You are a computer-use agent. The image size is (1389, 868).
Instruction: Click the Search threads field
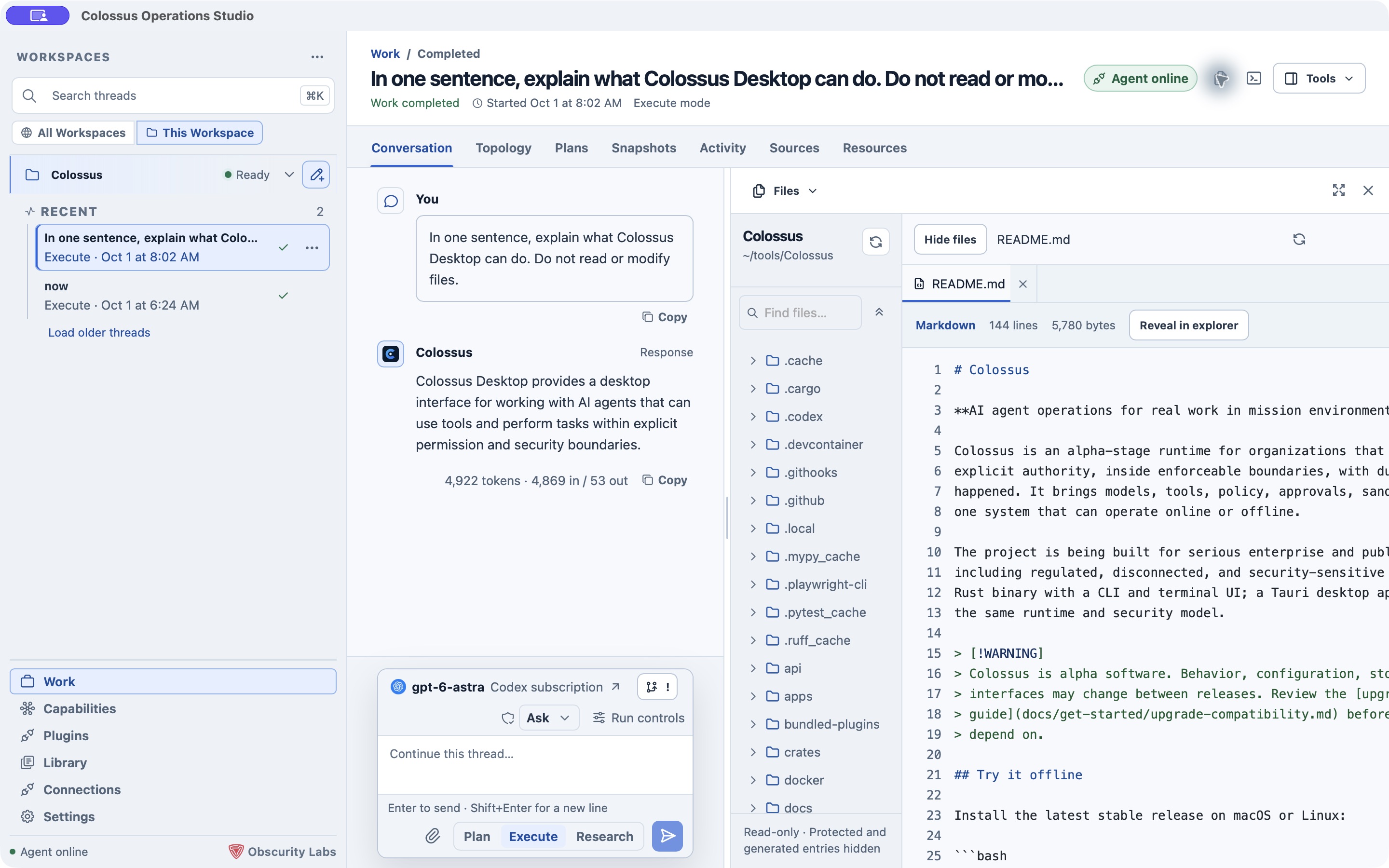pyautogui.click(x=173, y=95)
